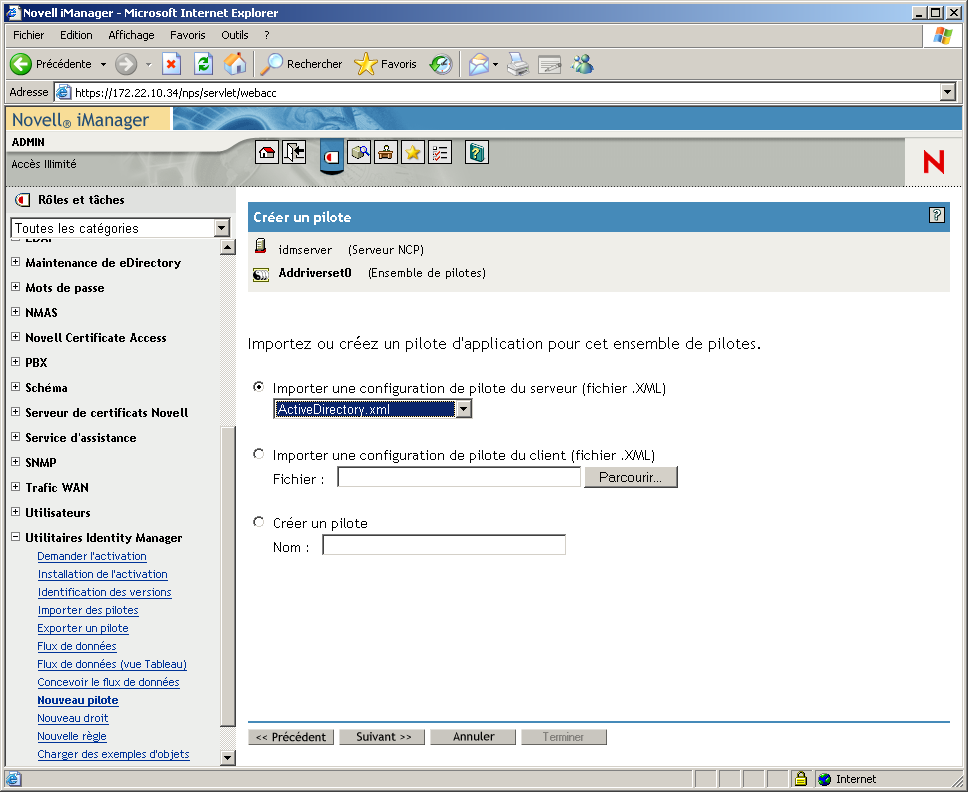968x792 pixels.
Task: Select the Roles and Tasks icon
Action: coord(331,152)
